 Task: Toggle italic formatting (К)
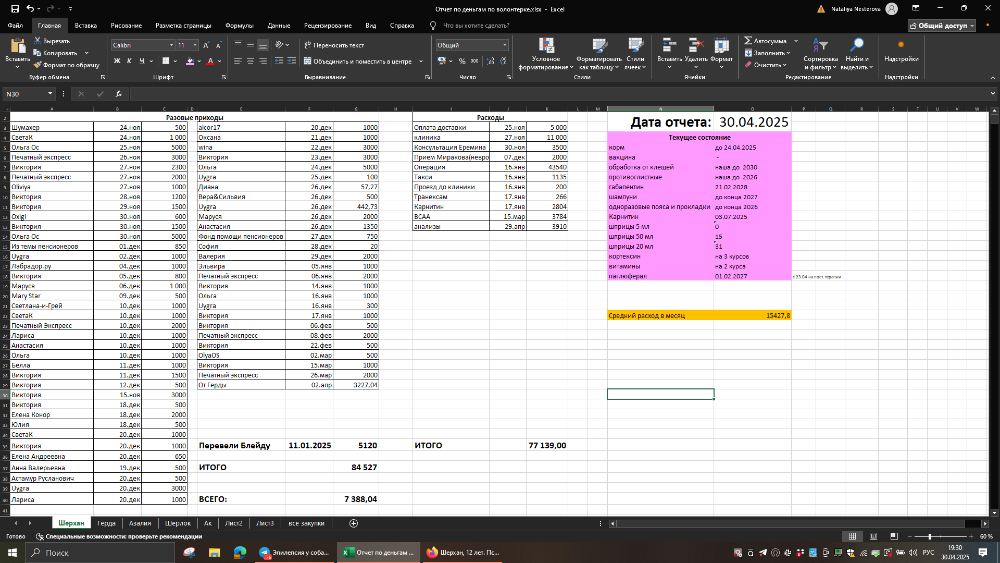[130, 61]
